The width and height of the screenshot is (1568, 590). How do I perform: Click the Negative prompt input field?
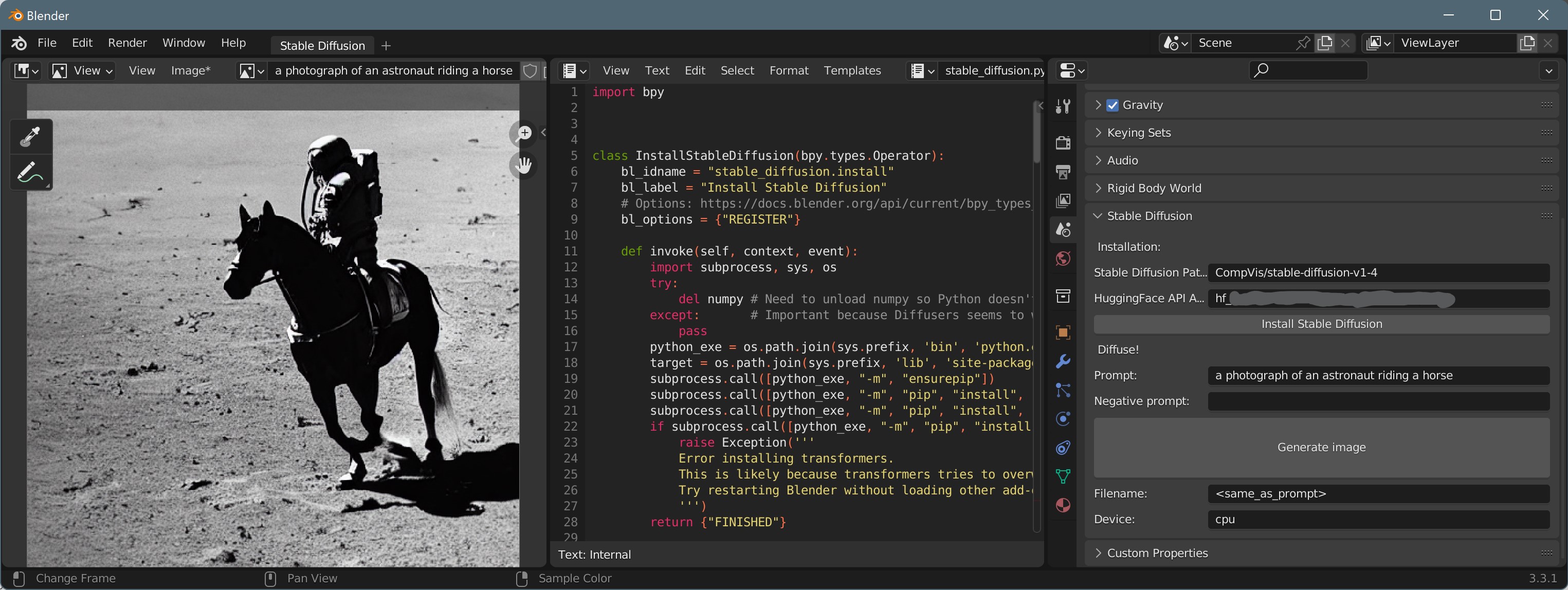coord(1378,401)
